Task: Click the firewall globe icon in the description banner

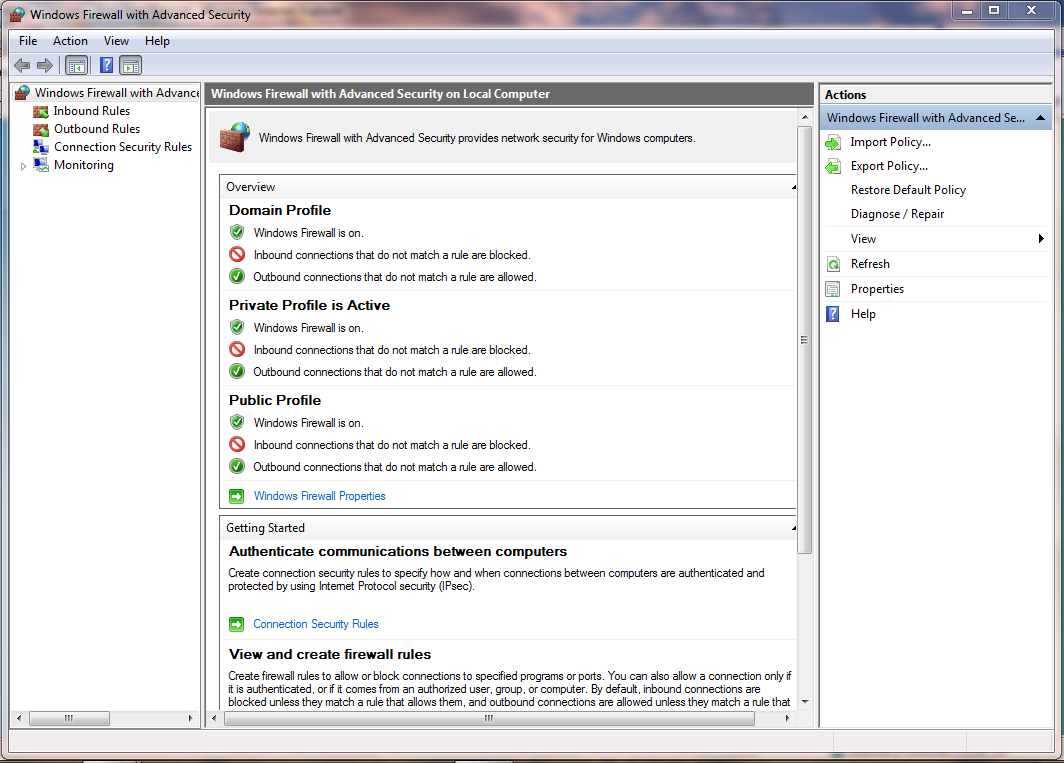Action: pyautogui.click(x=235, y=137)
